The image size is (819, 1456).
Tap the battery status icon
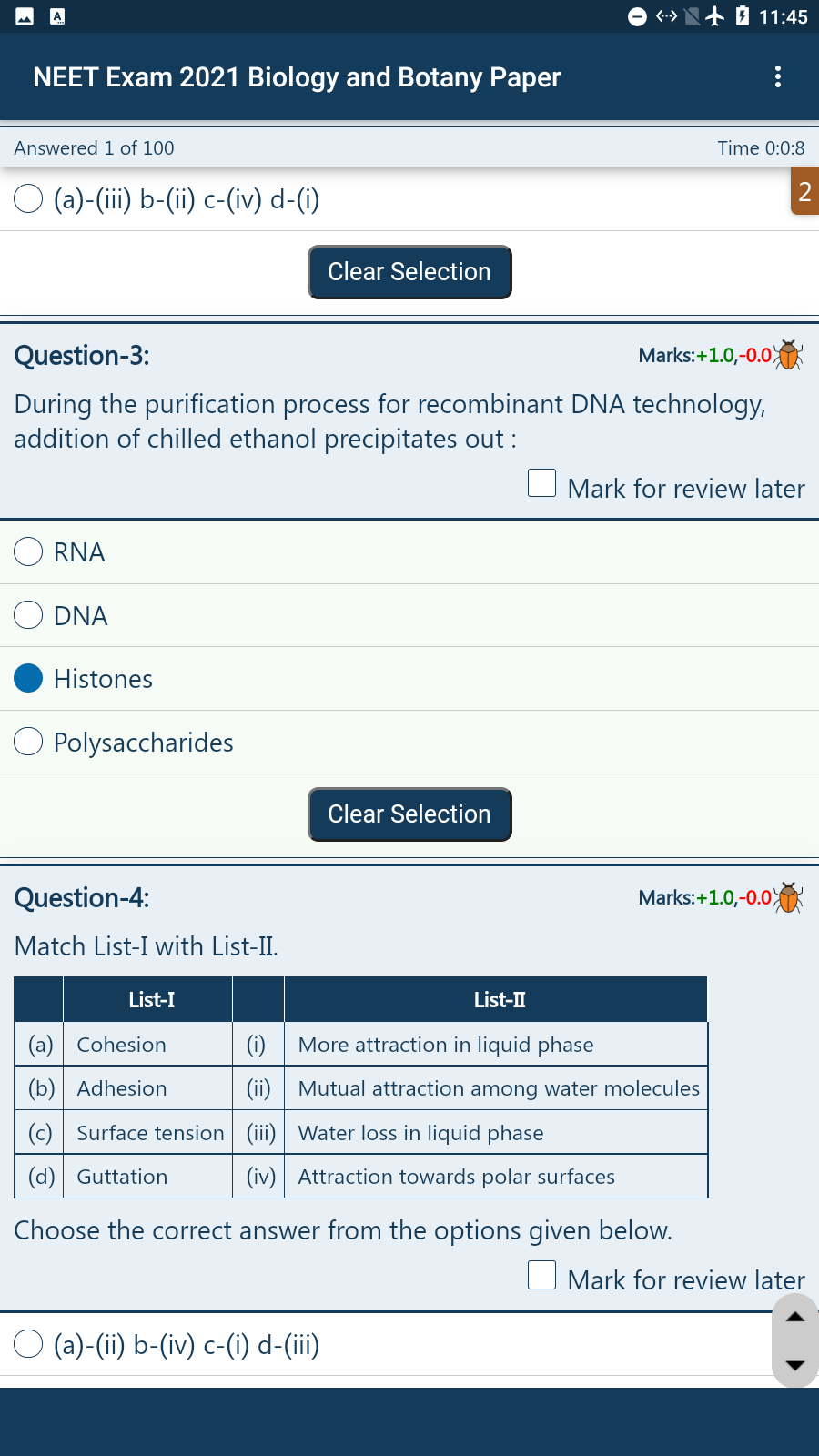(743, 16)
